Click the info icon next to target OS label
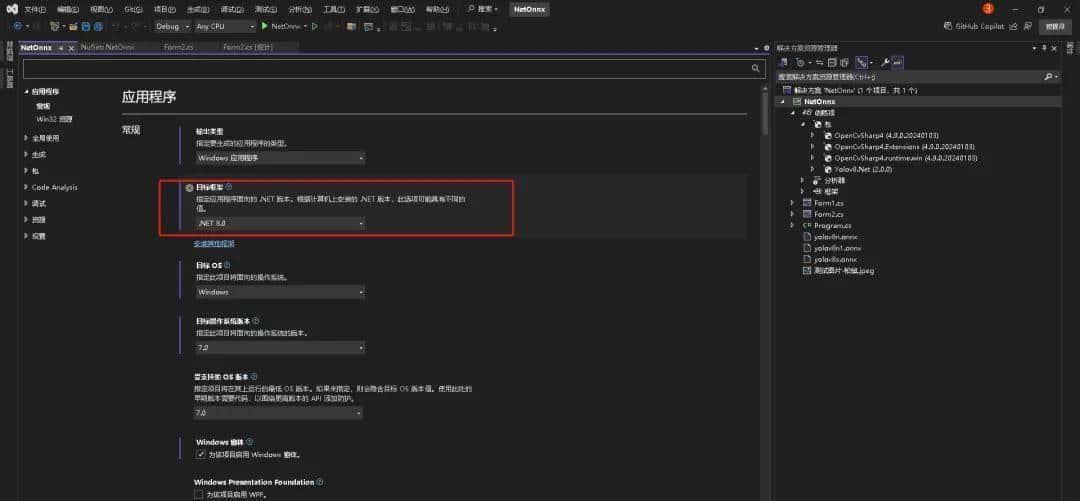The image size is (1080, 501). pyautogui.click(x=227, y=265)
